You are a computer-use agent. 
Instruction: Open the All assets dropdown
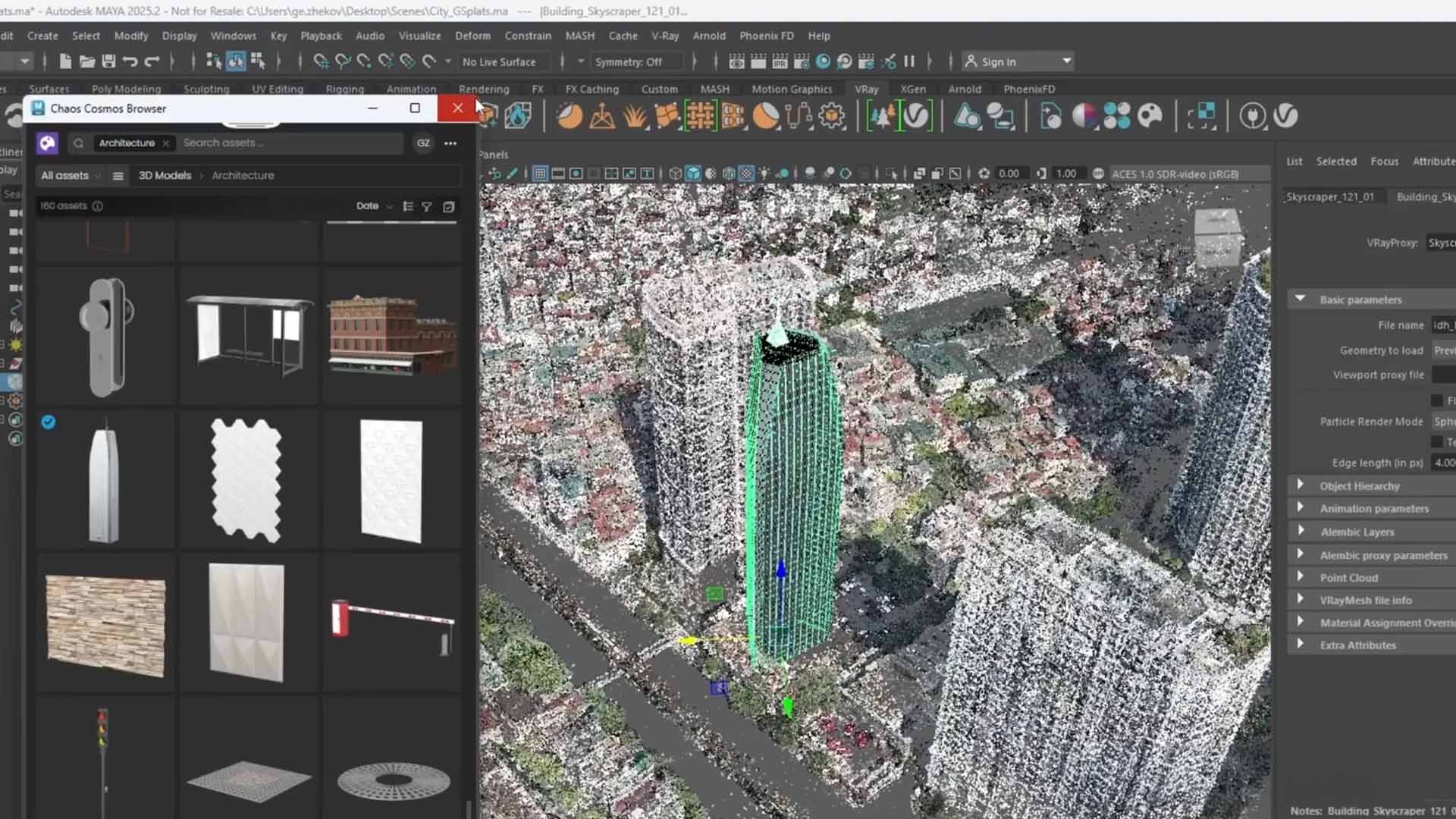70,175
